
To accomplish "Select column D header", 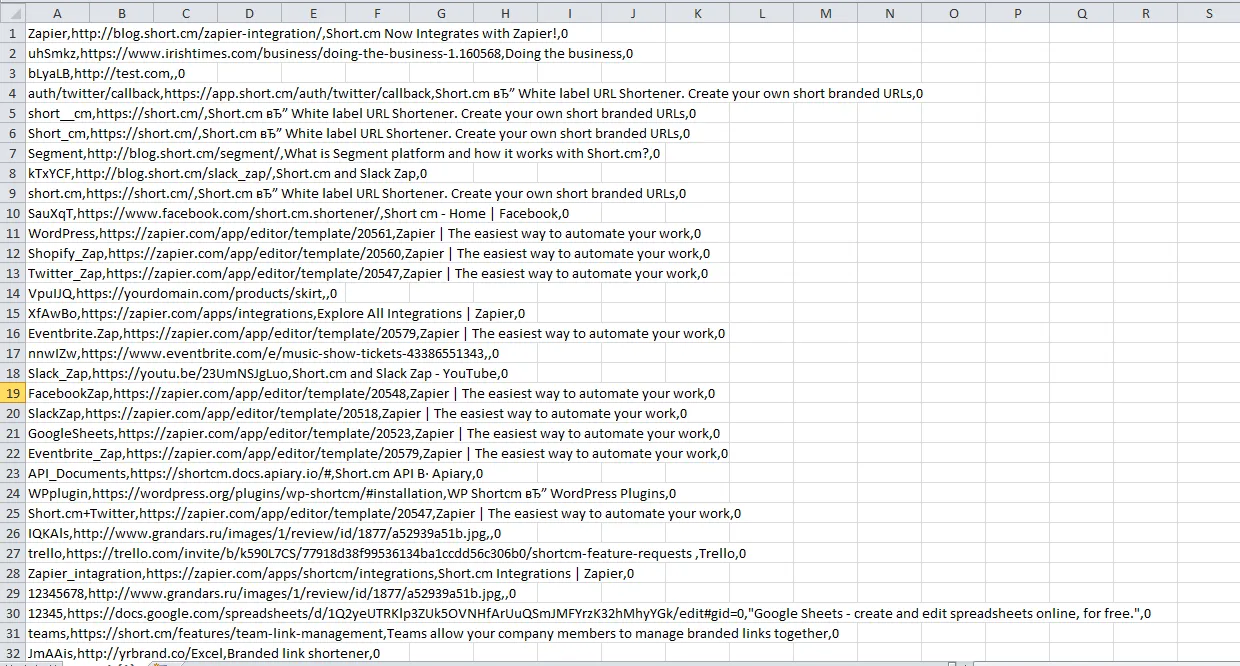I will tap(249, 13).
